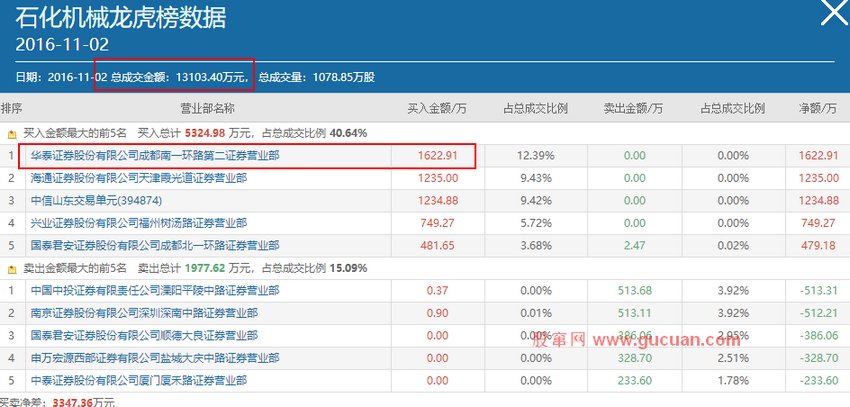Click the icon beside 买入金额最大的前5名
Screen dimensions: 850x407
pos(12,133)
